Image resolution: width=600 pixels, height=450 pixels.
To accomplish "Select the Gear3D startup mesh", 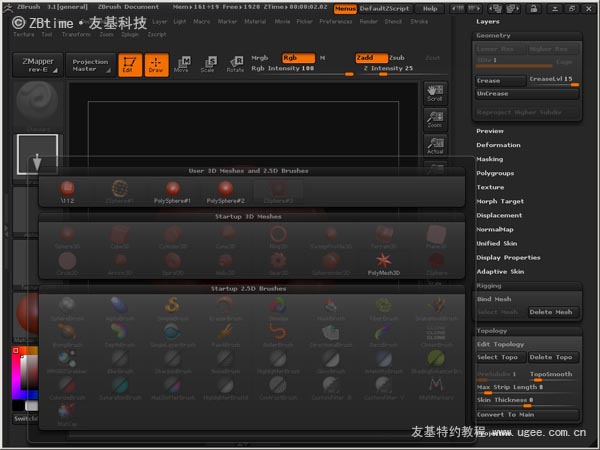I will click(x=278, y=264).
